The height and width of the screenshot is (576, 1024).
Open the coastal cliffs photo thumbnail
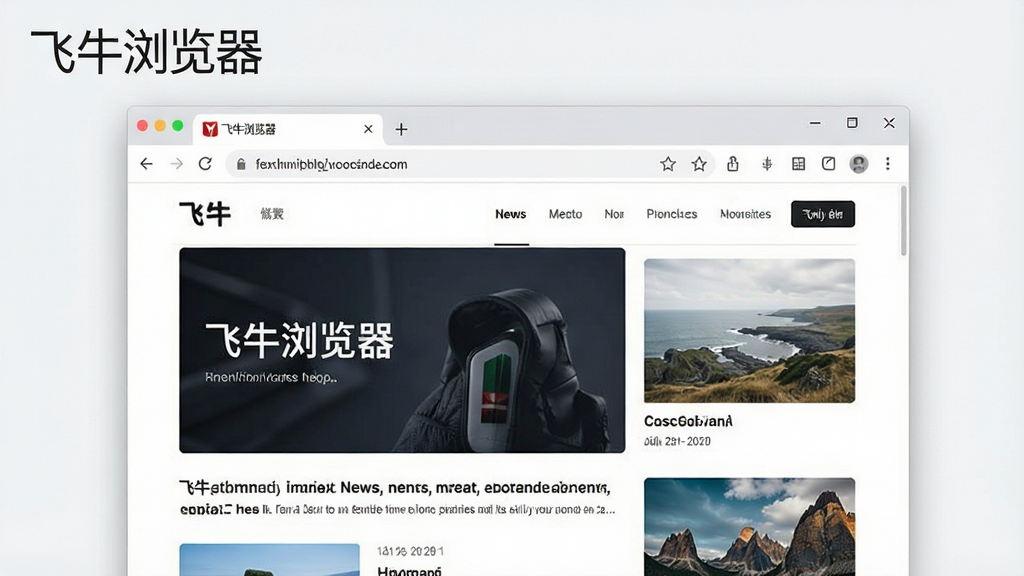click(749, 330)
